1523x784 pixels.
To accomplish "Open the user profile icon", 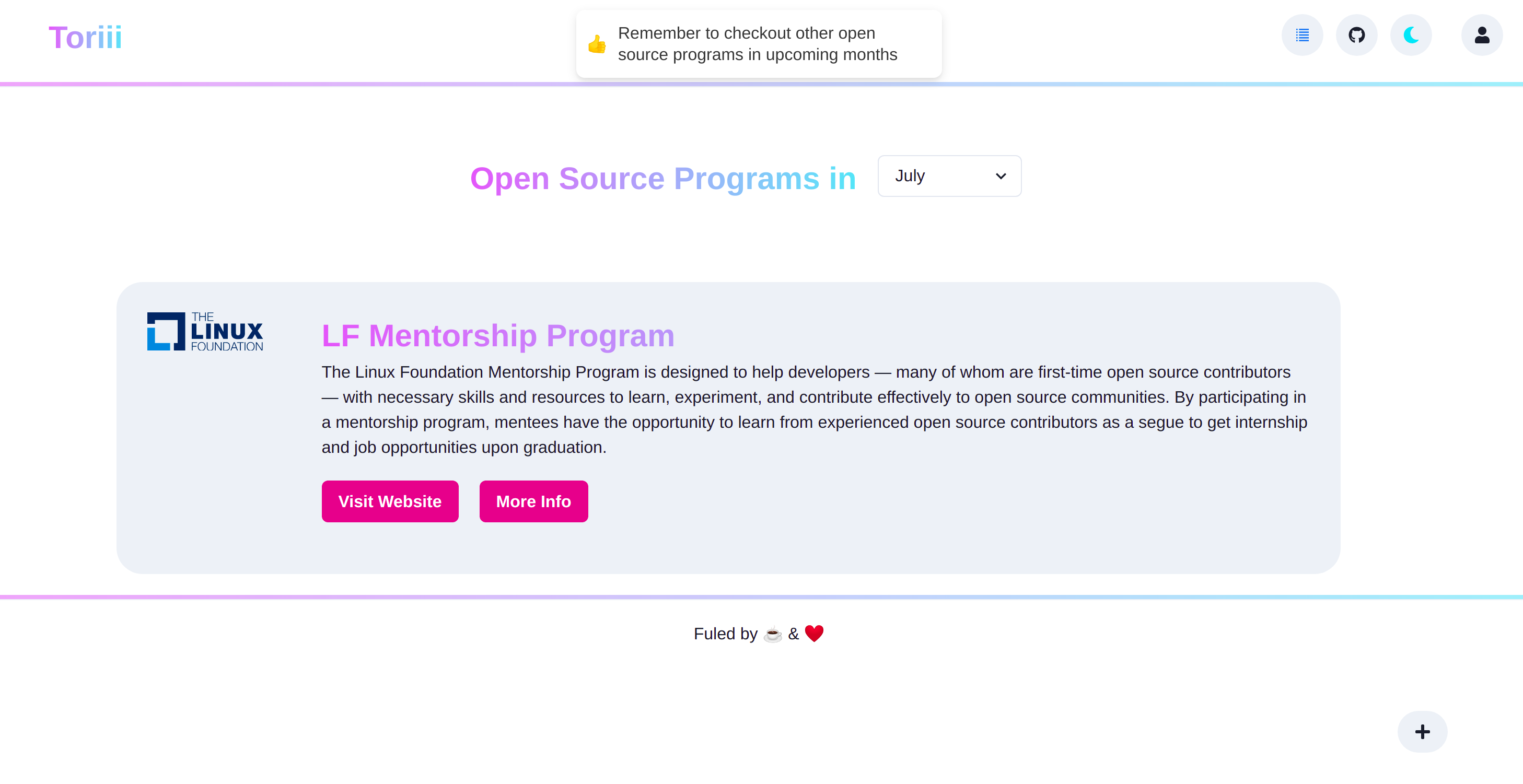I will pos(1482,36).
